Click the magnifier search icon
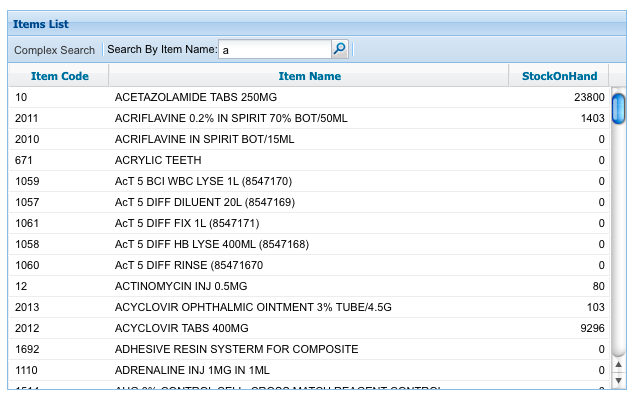 (340, 49)
